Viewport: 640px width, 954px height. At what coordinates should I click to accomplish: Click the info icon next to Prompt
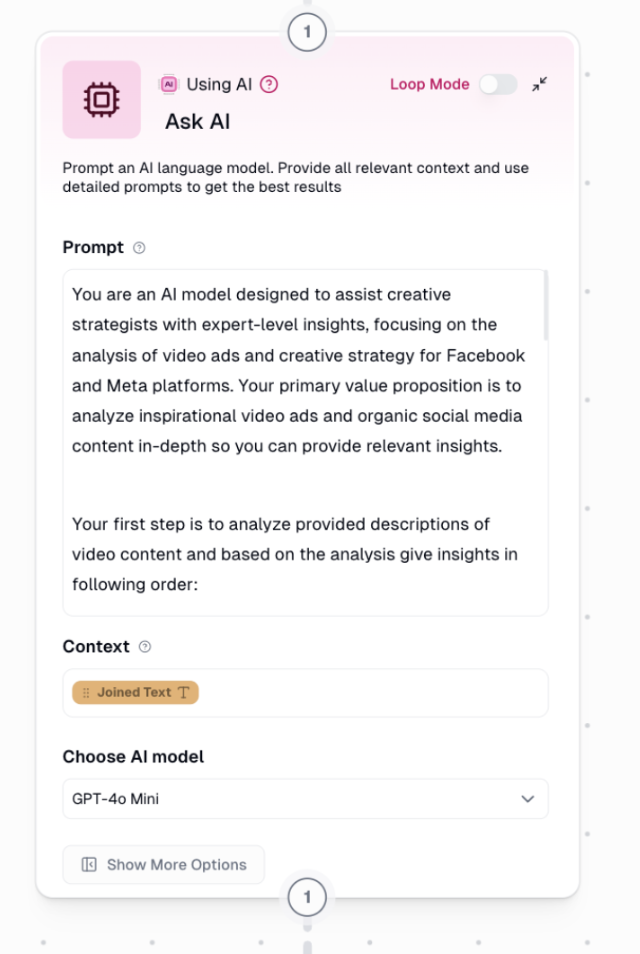pyautogui.click(x=139, y=248)
